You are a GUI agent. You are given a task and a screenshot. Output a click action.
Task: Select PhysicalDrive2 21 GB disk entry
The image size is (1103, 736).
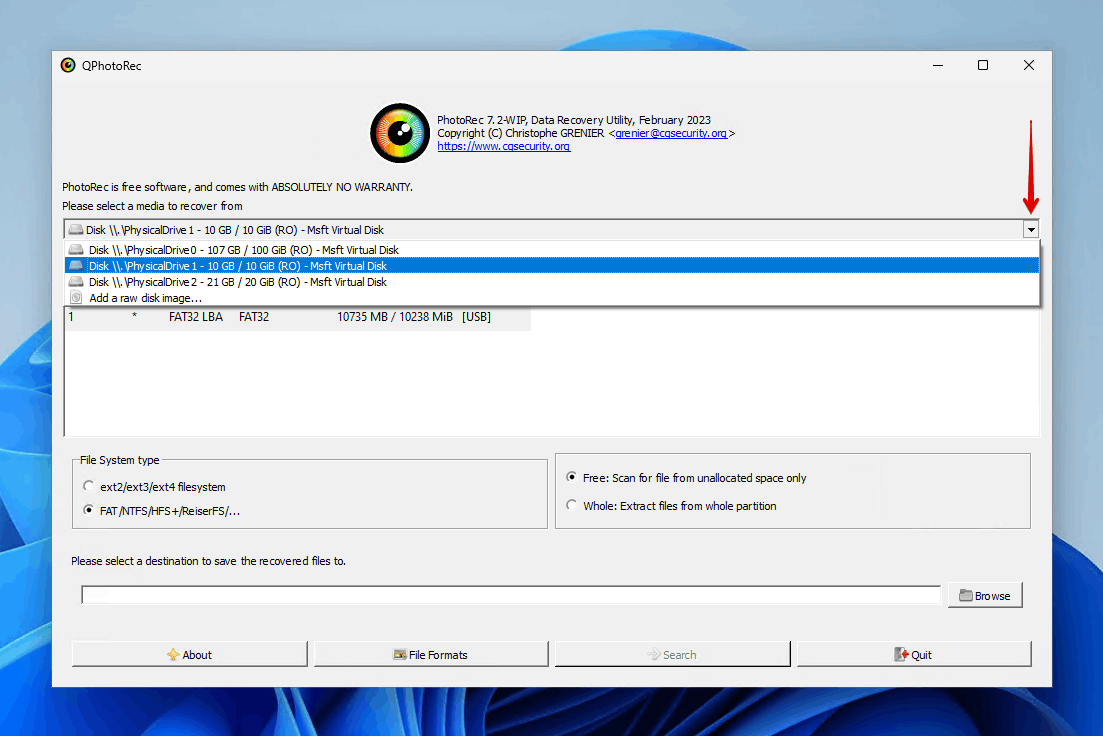(552, 282)
